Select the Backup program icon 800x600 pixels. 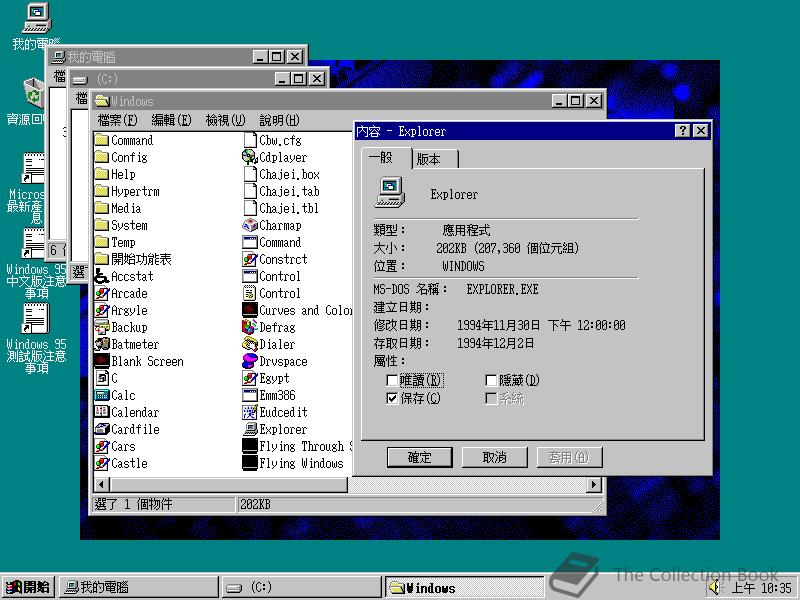(x=102, y=327)
